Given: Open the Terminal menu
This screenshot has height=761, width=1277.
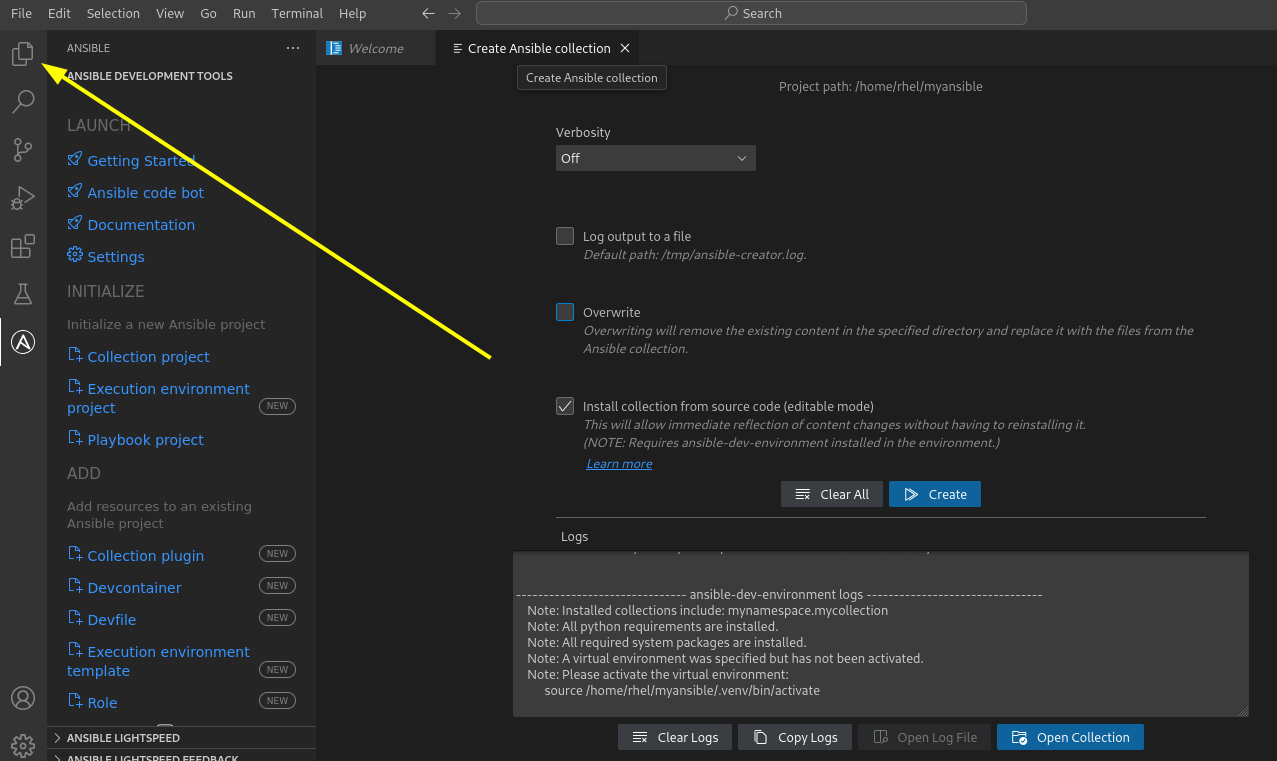Looking at the screenshot, I should 297,14.
